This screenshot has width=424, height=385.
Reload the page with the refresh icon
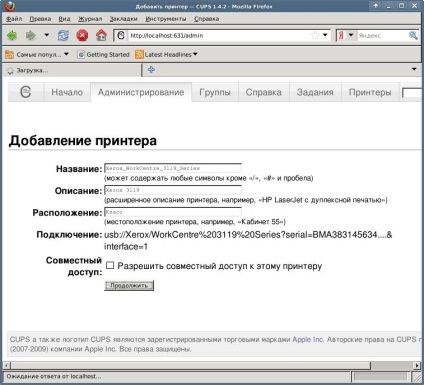(x=63, y=35)
